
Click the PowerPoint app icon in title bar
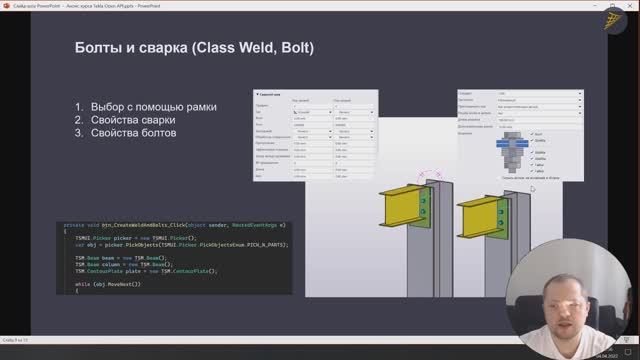(6, 6)
